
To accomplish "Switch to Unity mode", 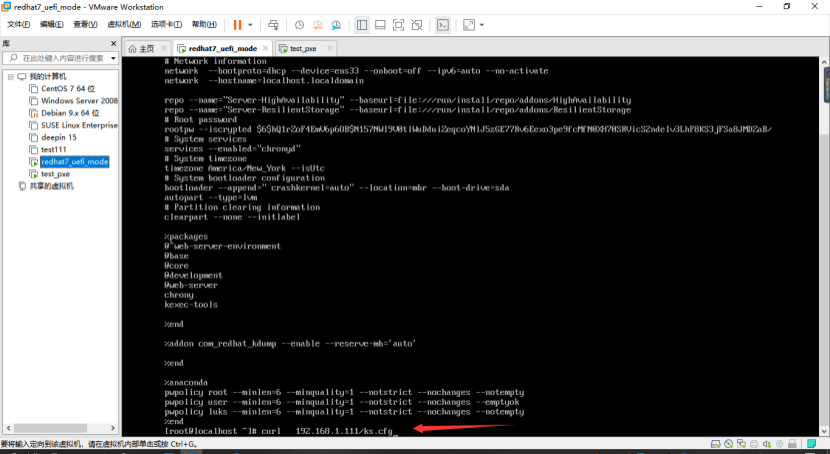I will [x=417, y=25].
